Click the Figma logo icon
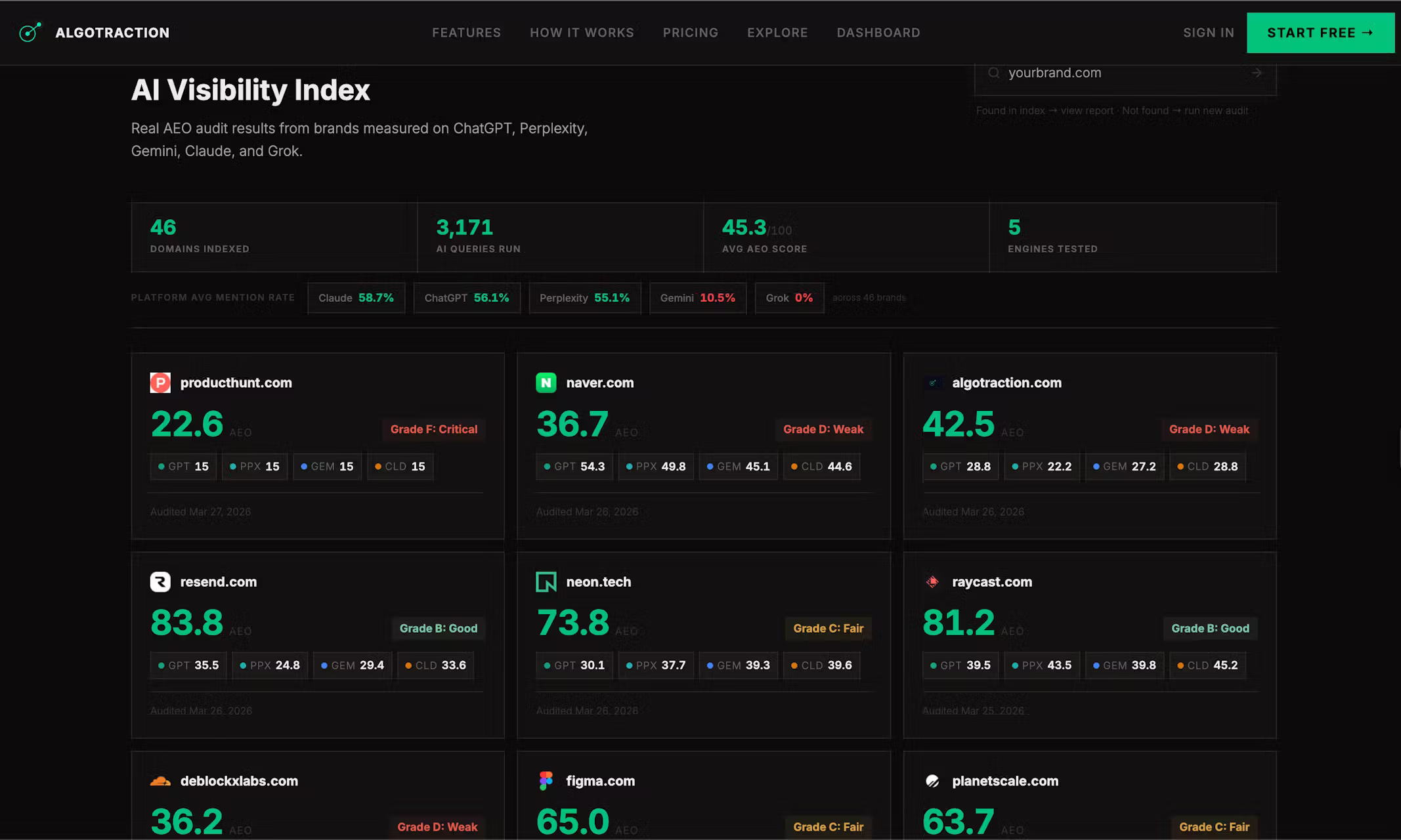The width and height of the screenshot is (1401, 840). click(546, 780)
